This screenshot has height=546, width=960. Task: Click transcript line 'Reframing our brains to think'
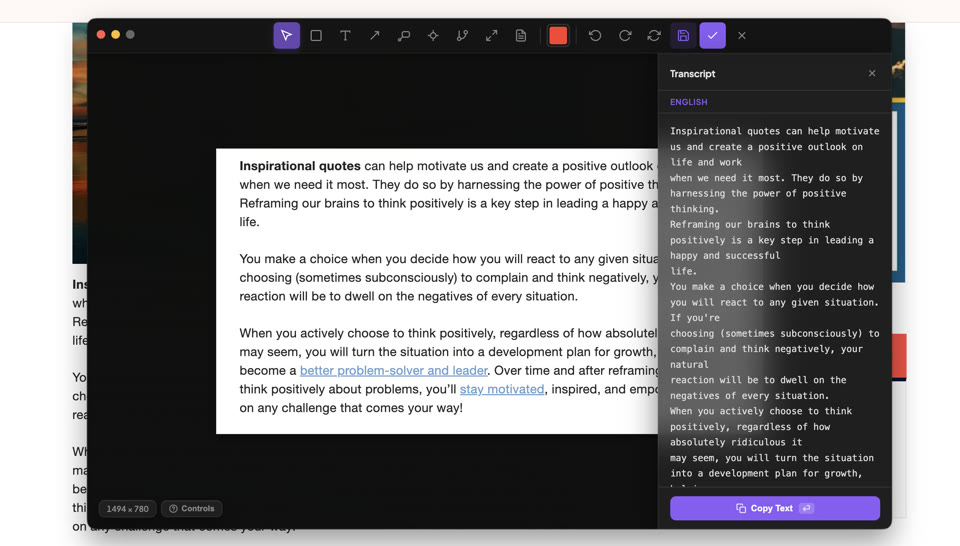750,225
